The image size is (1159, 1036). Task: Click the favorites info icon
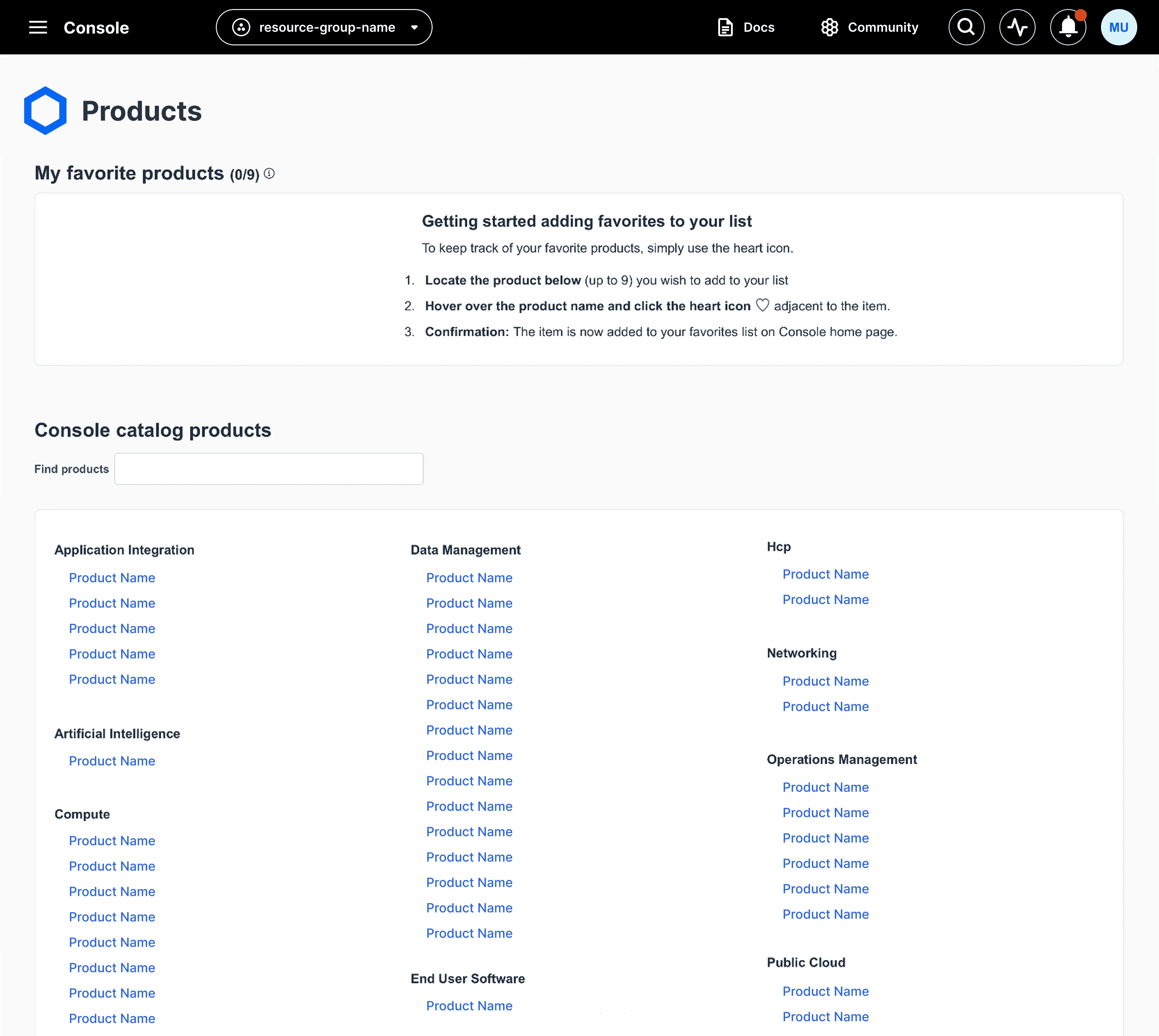[x=269, y=174]
